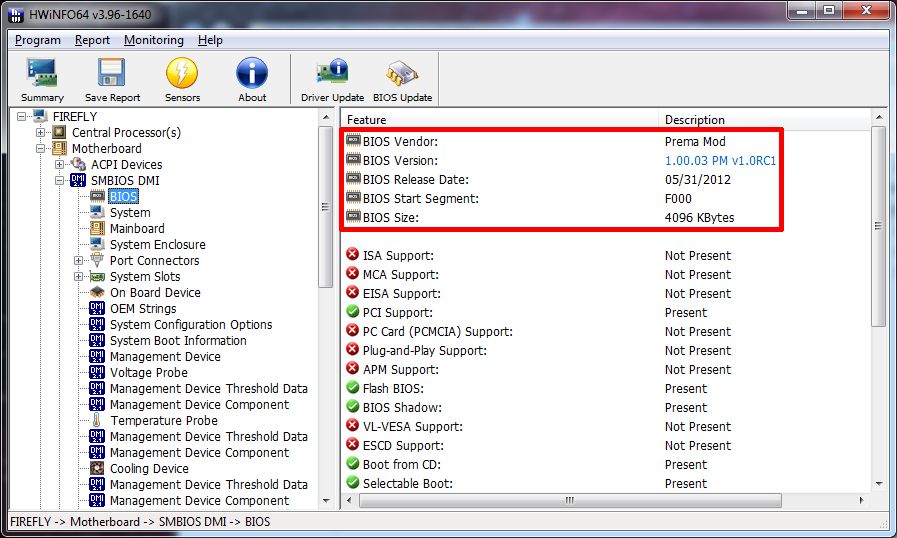Expand the Central Processor(s) node

[x=40, y=132]
